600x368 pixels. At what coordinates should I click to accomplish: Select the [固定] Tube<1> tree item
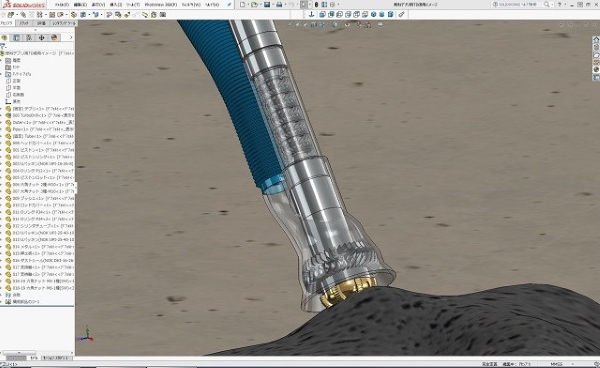tap(39, 136)
